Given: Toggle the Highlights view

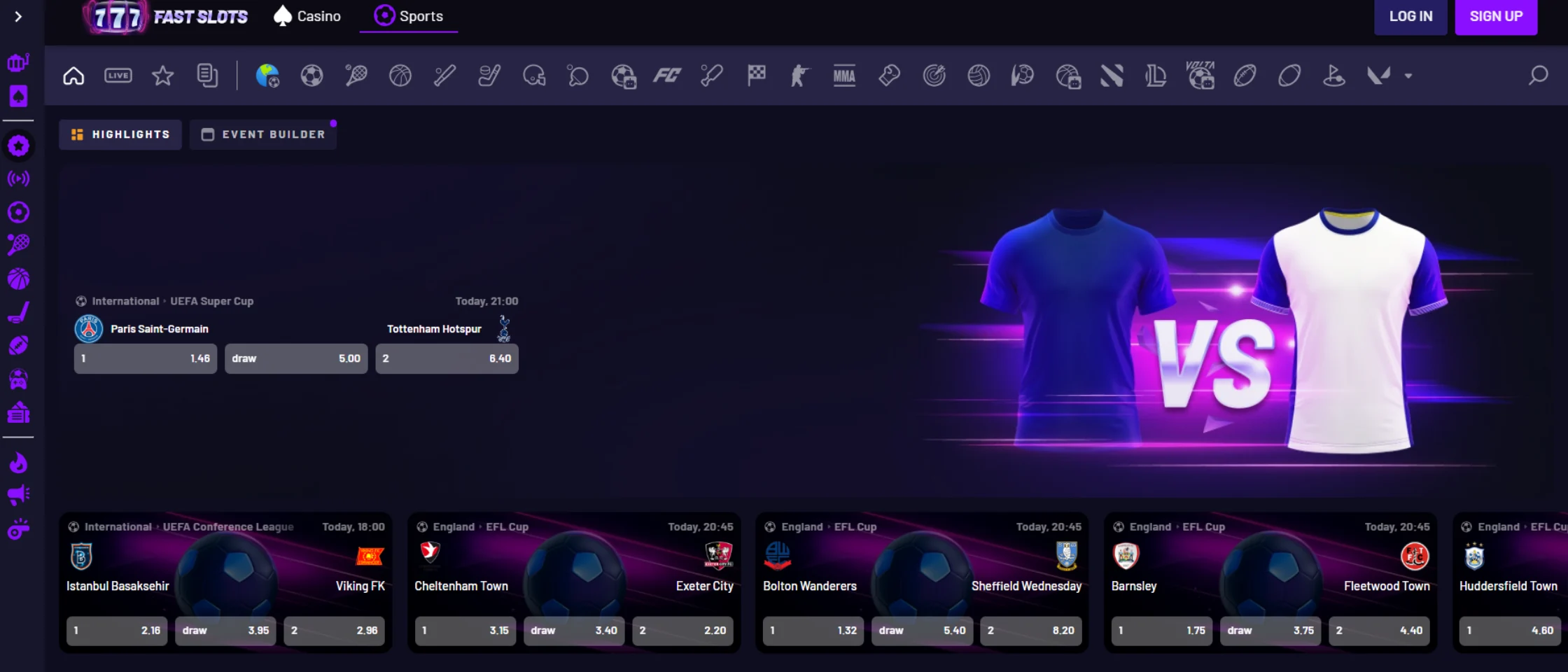Looking at the screenshot, I should (x=120, y=134).
